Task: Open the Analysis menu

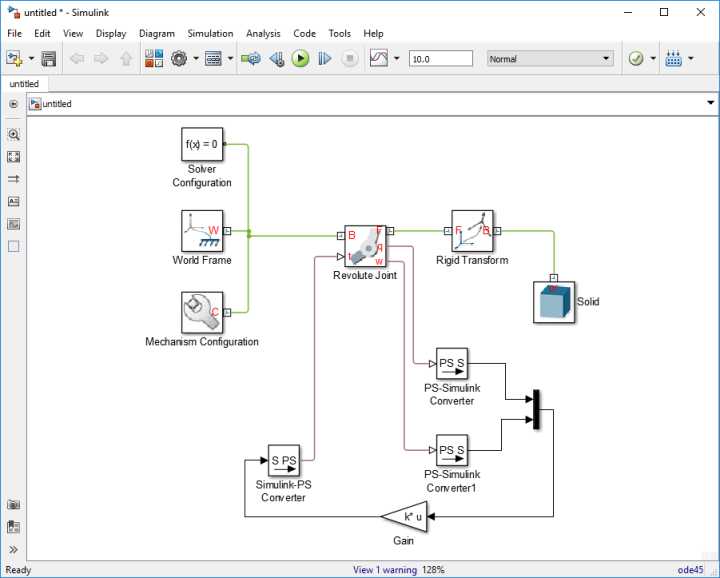Action: pos(263,34)
